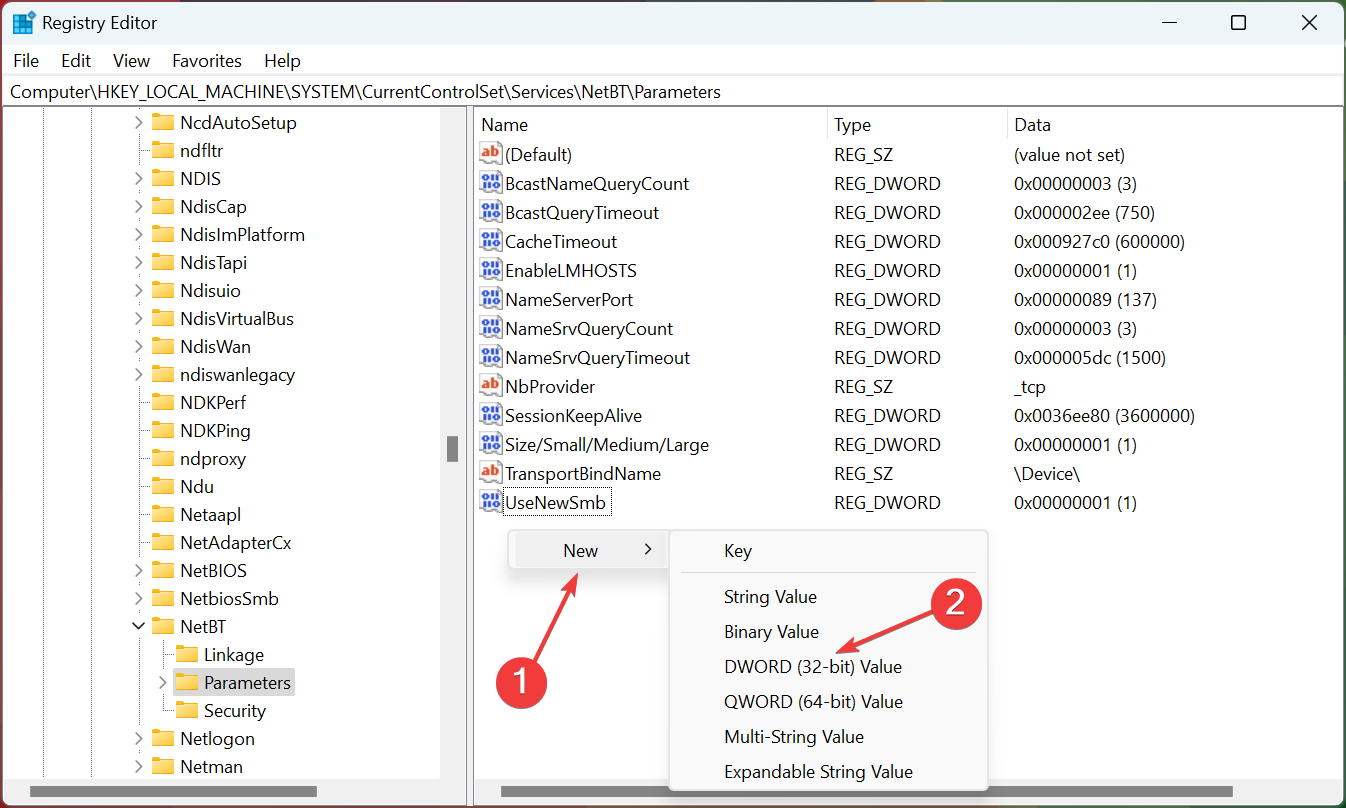Expand the Netman key chevron
This screenshot has width=1346, height=808.
point(139,766)
